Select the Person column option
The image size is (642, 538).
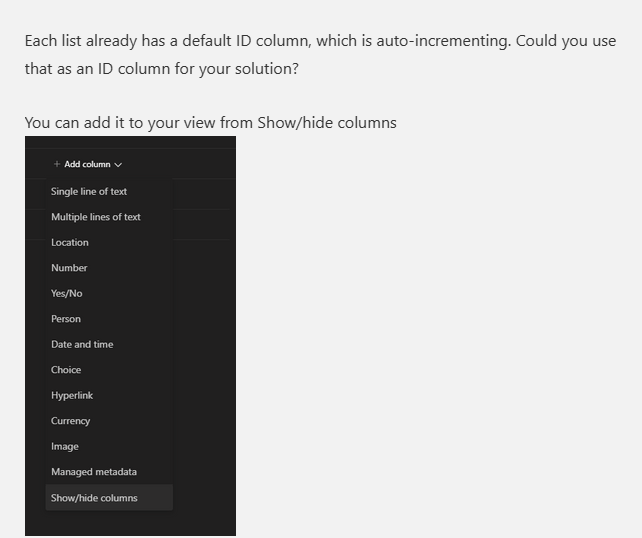(x=66, y=319)
